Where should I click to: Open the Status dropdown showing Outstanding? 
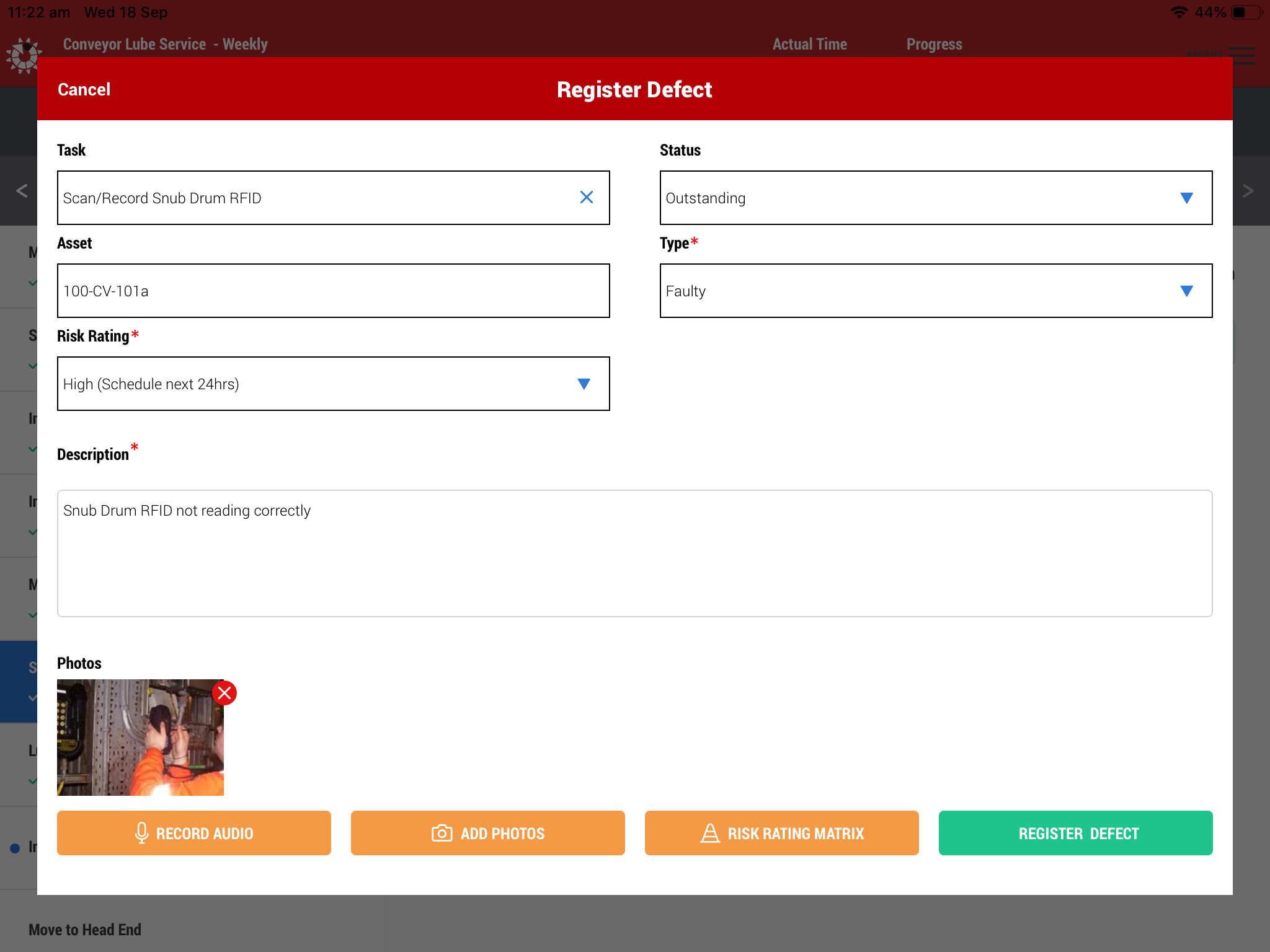(935, 198)
